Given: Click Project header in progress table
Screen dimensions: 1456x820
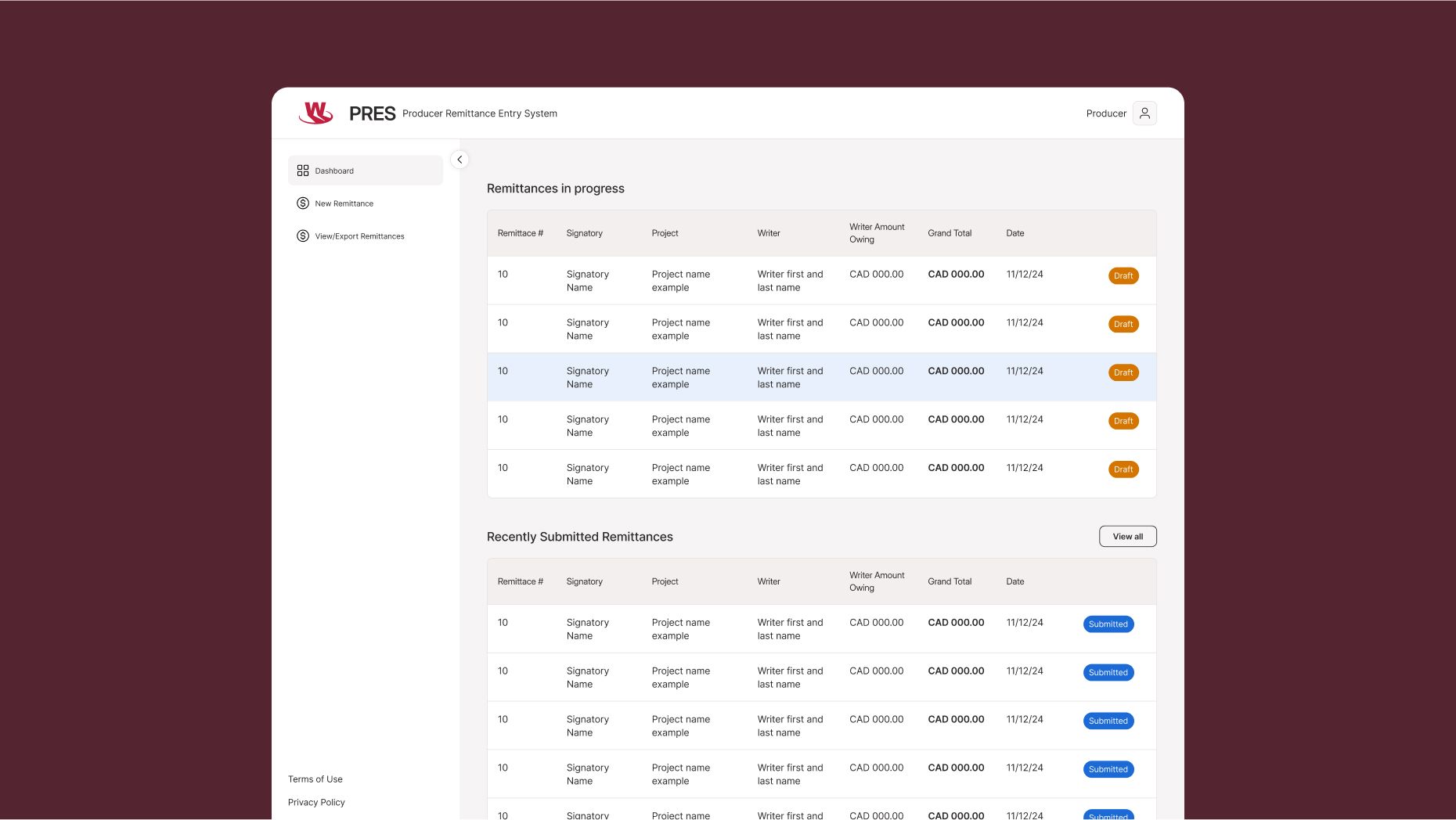Looking at the screenshot, I should coord(665,233).
